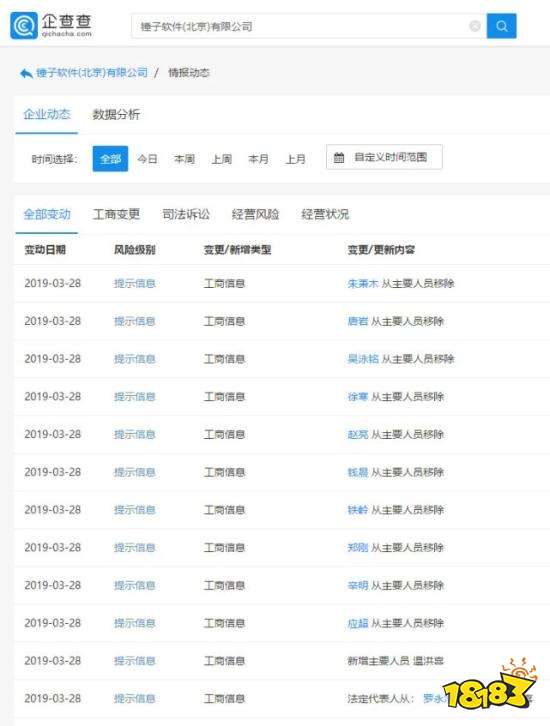Image resolution: width=550 pixels, height=726 pixels.
Task: Open the 朱萧木 person link
Action: coord(362,283)
